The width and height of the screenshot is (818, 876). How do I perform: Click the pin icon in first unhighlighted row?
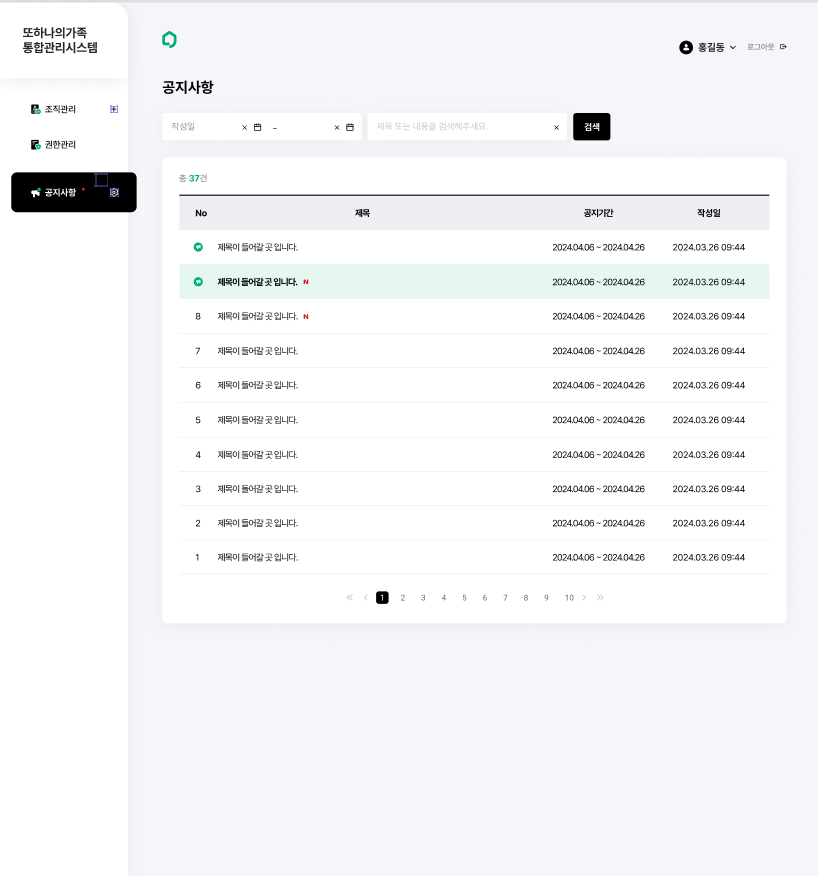tap(198, 247)
